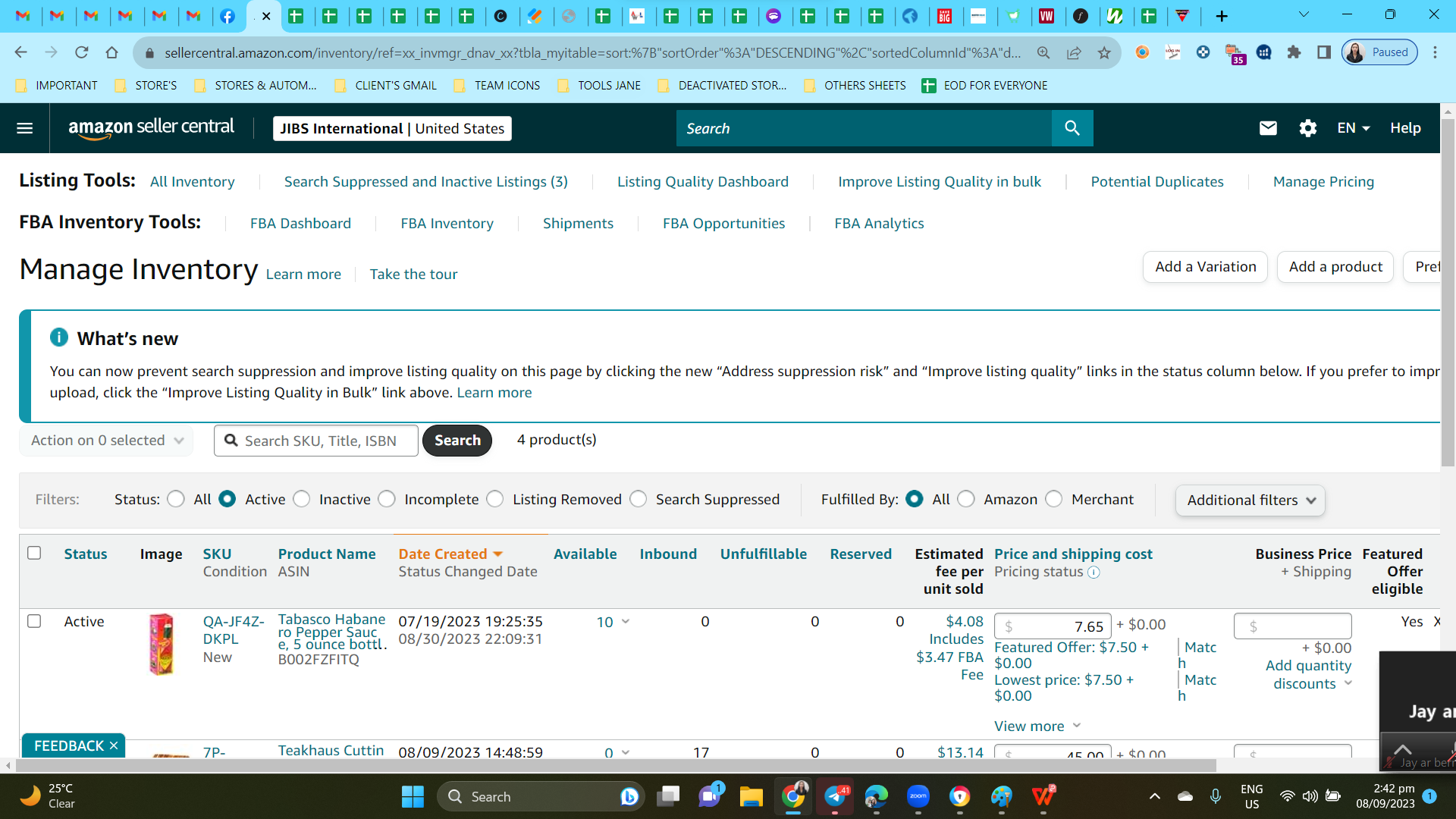
Task: Open the Take the tour link
Action: [413, 274]
